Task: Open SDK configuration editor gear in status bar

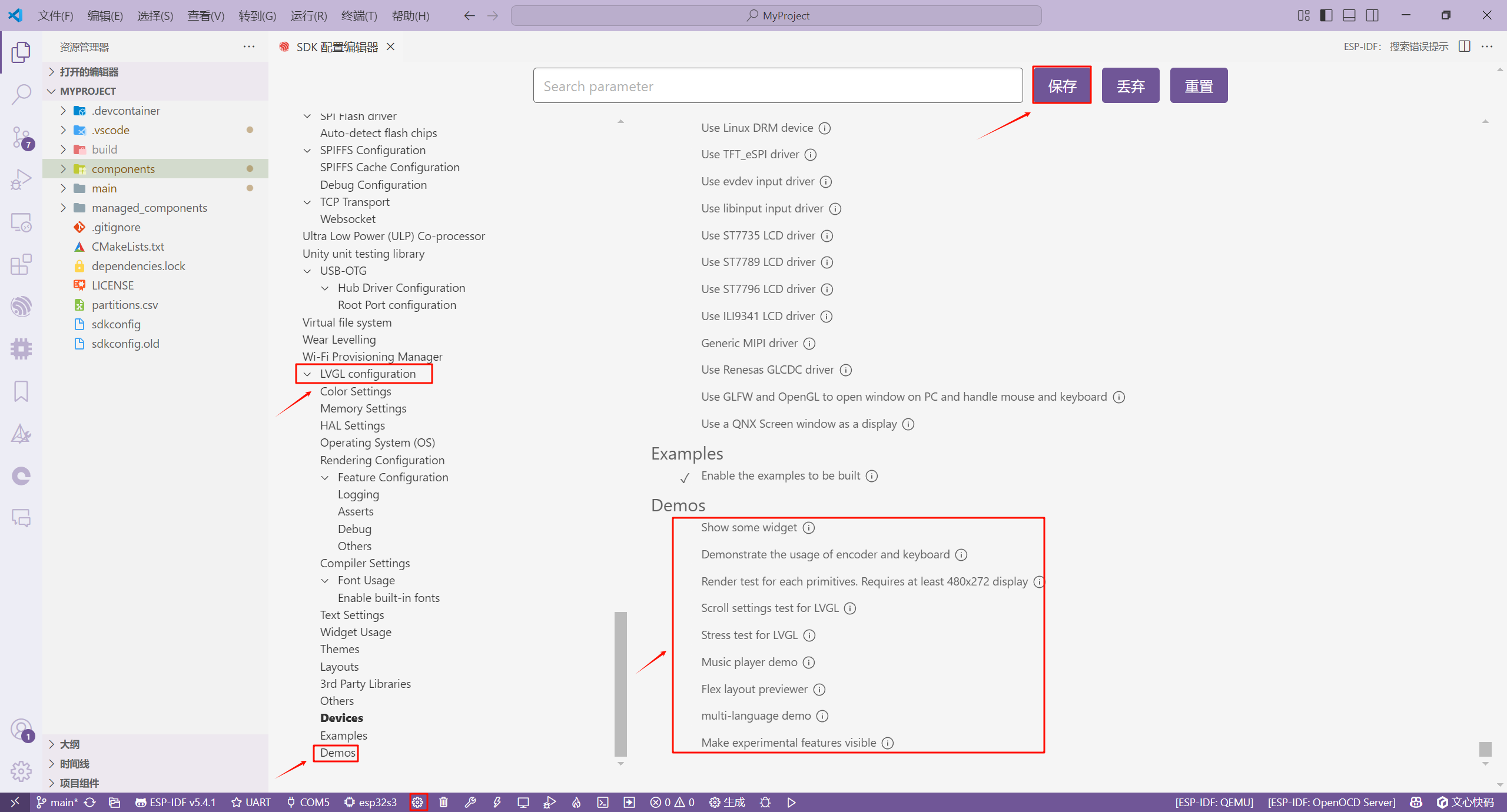Action: (417, 802)
